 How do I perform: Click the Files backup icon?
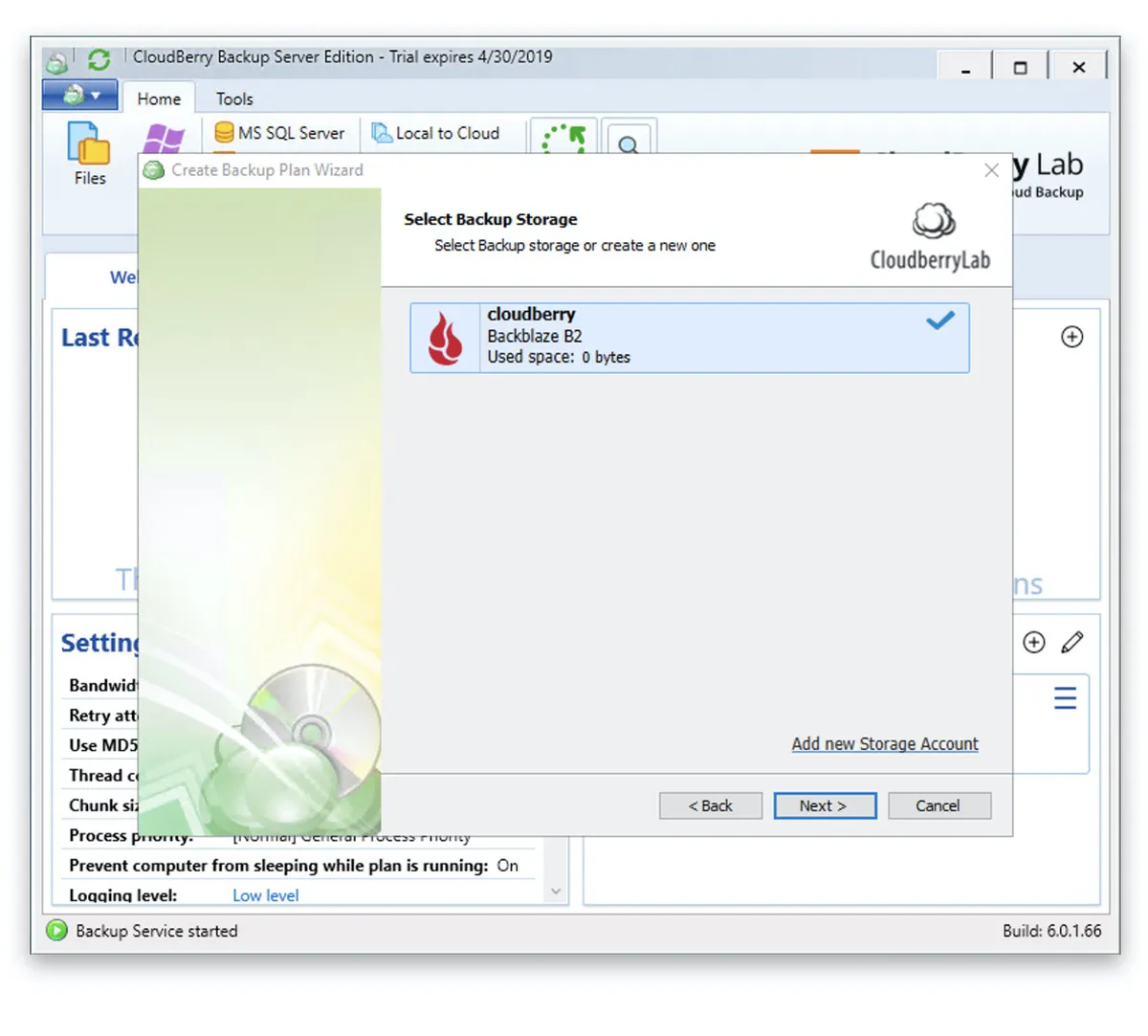(x=89, y=154)
